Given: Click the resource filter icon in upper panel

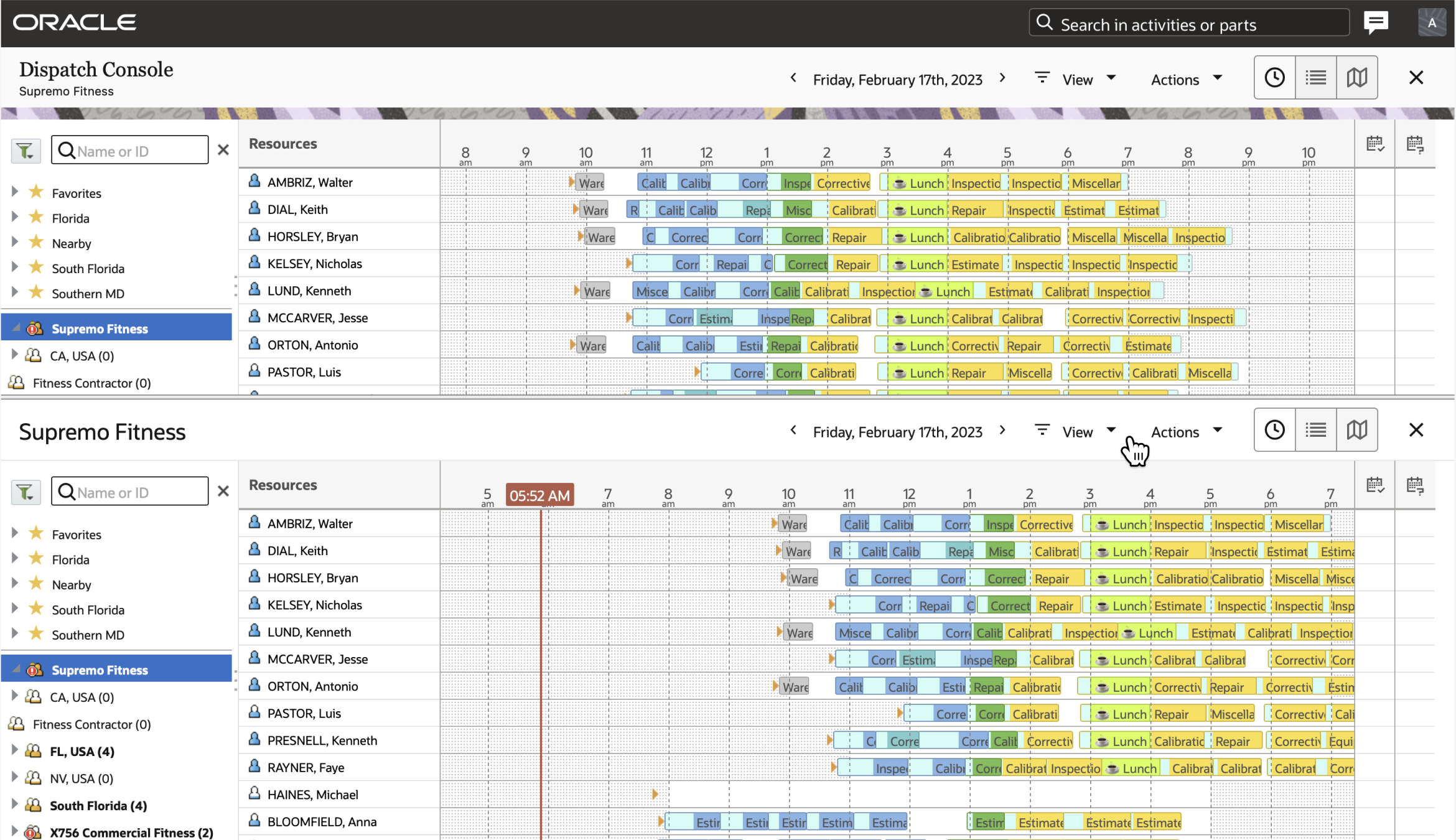Looking at the screenshot, I should pos(26,151).
